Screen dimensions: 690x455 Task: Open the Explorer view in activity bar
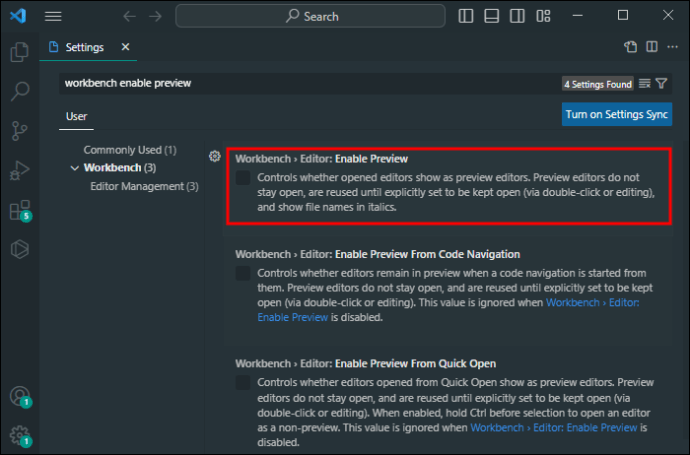pyautogui.click(x=19, y=52)
